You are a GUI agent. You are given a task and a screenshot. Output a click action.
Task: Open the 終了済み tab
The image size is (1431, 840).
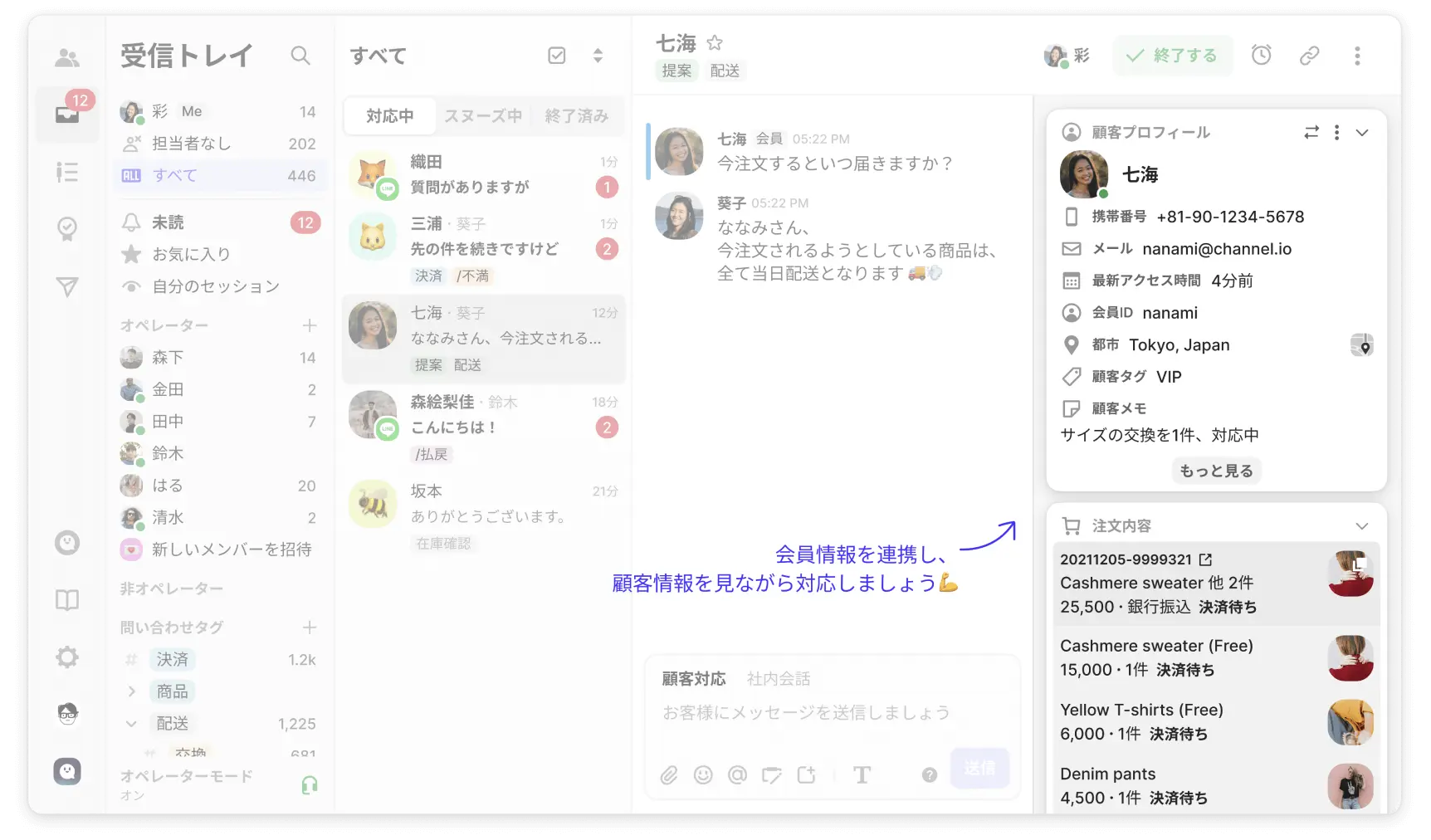(x=576, y=116)
